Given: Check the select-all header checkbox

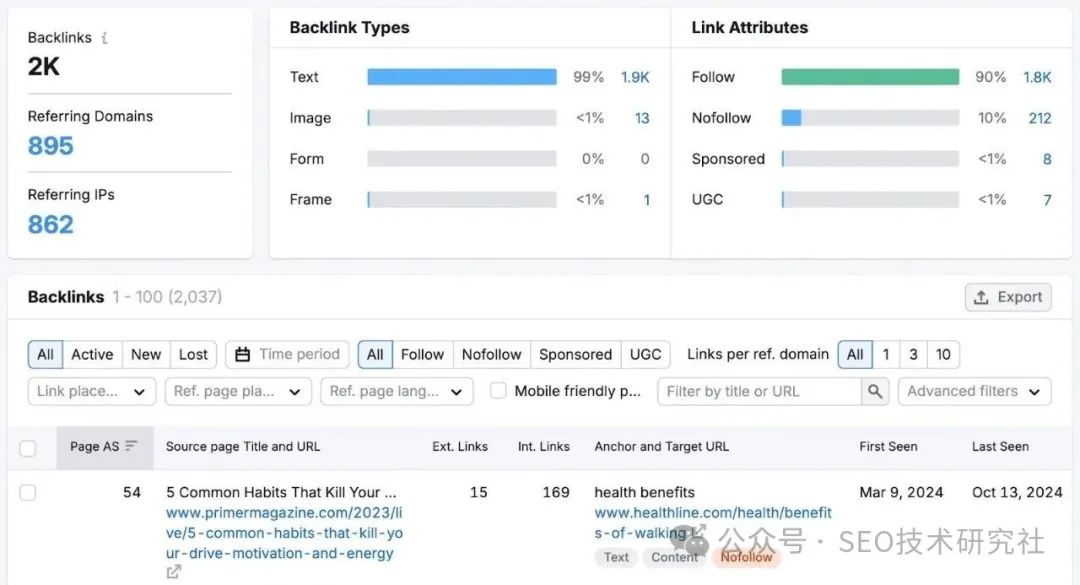Looking at the screenshot, I should point(28,449).
